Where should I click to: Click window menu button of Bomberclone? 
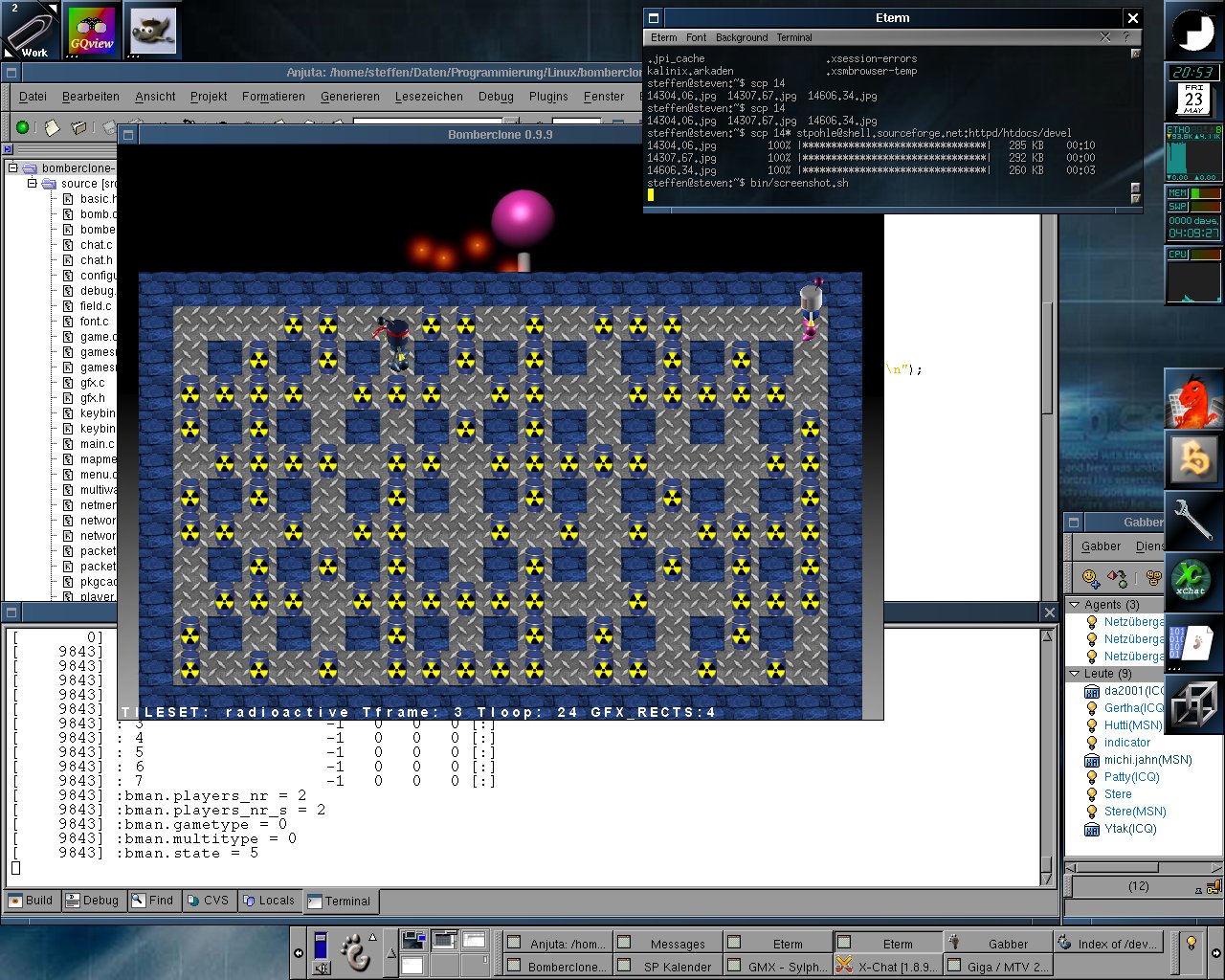click(128, 135)
